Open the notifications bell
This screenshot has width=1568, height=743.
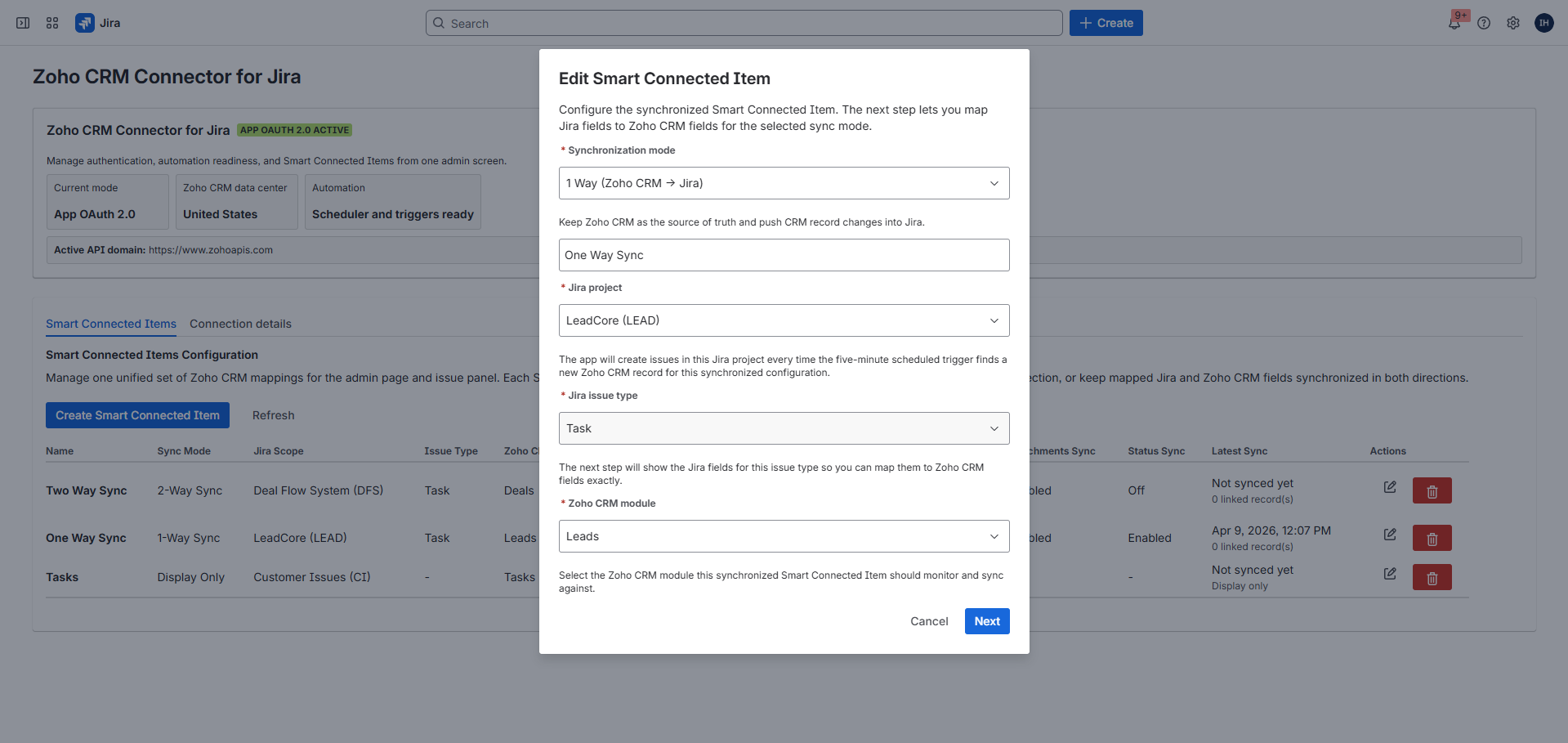(x=1455, y=23)
